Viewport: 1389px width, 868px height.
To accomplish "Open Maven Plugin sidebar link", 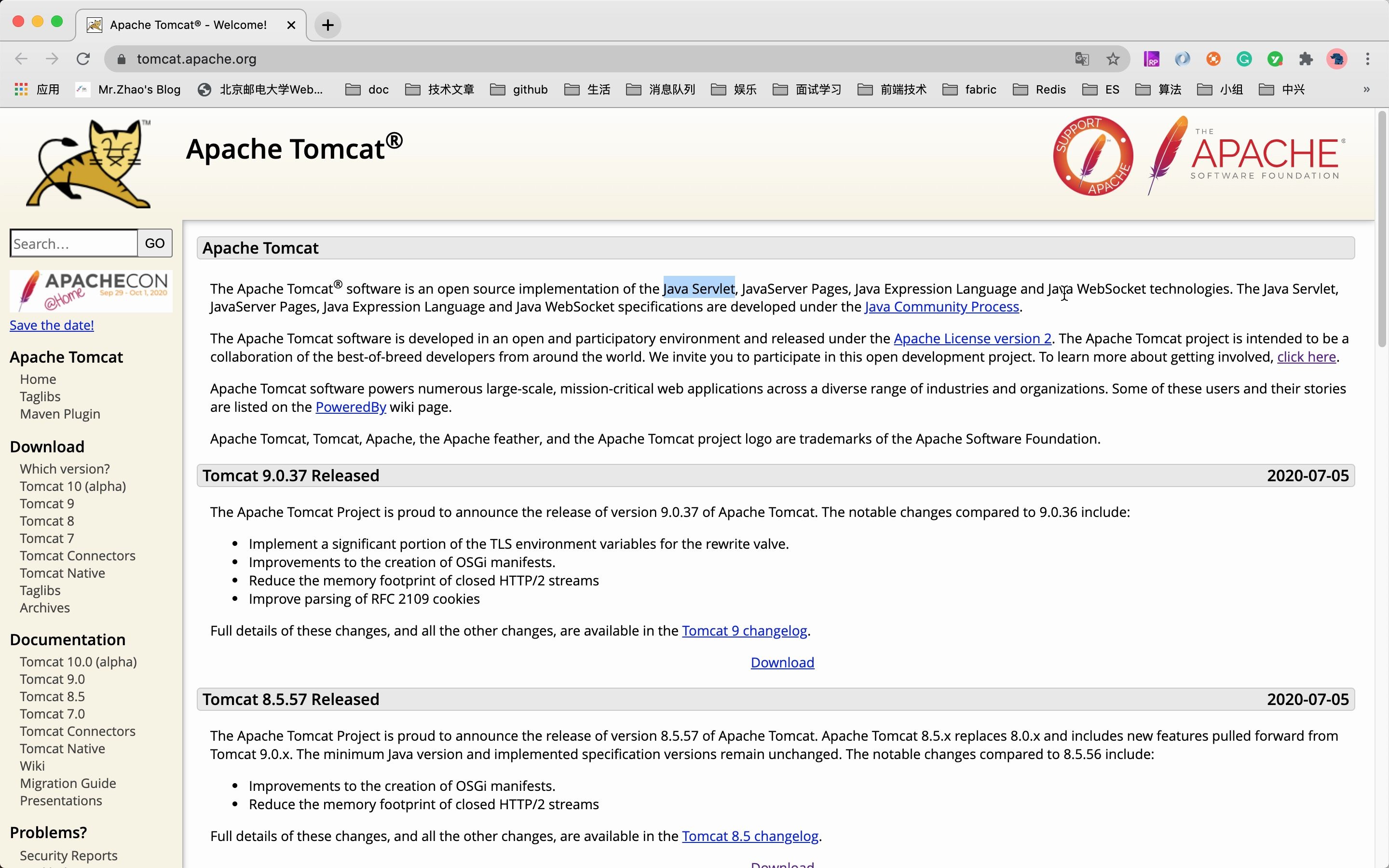I will click(x=60, y=414).
